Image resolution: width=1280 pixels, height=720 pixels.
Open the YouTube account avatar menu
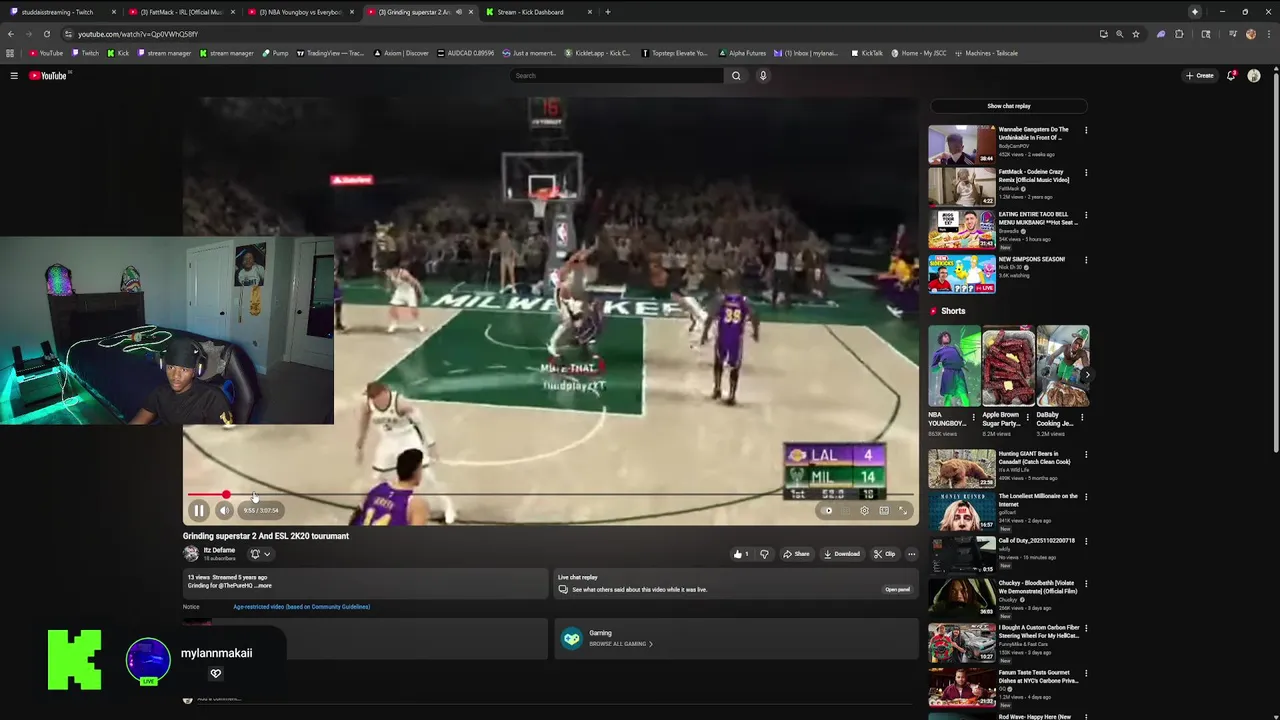pos(1254,76)
